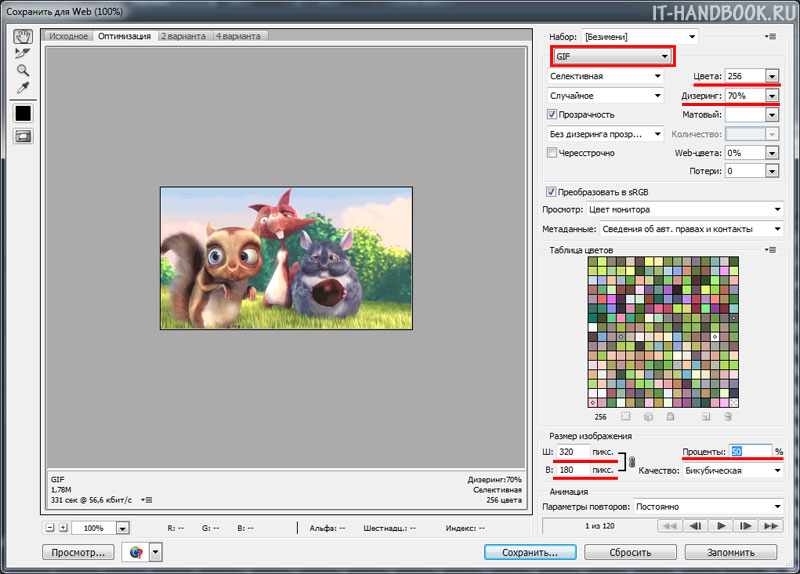This screenshot has height=574, width=800.
Task: Open the Просмотр Цвет монитора dropdown
Action: tap(685, 209)
